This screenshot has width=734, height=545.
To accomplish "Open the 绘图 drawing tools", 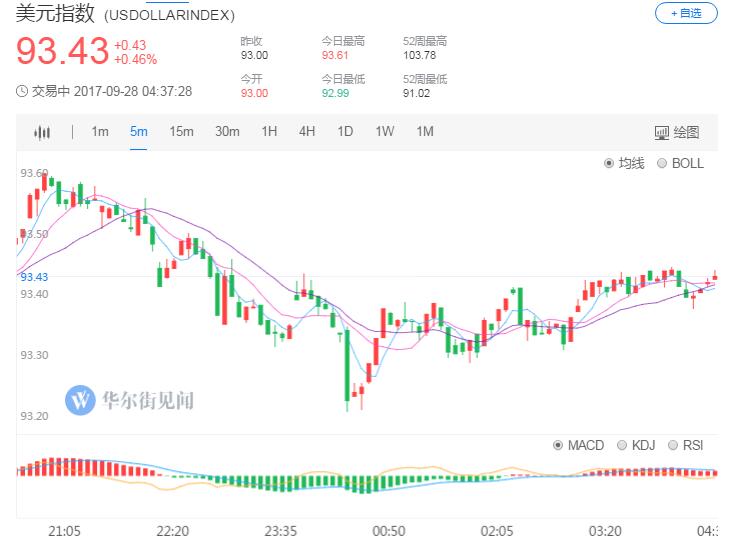I will (x=676, y=133).
